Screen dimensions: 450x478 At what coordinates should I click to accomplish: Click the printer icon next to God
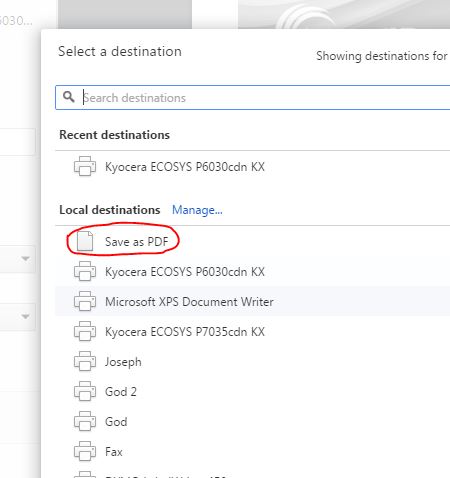tap(85, 421)
